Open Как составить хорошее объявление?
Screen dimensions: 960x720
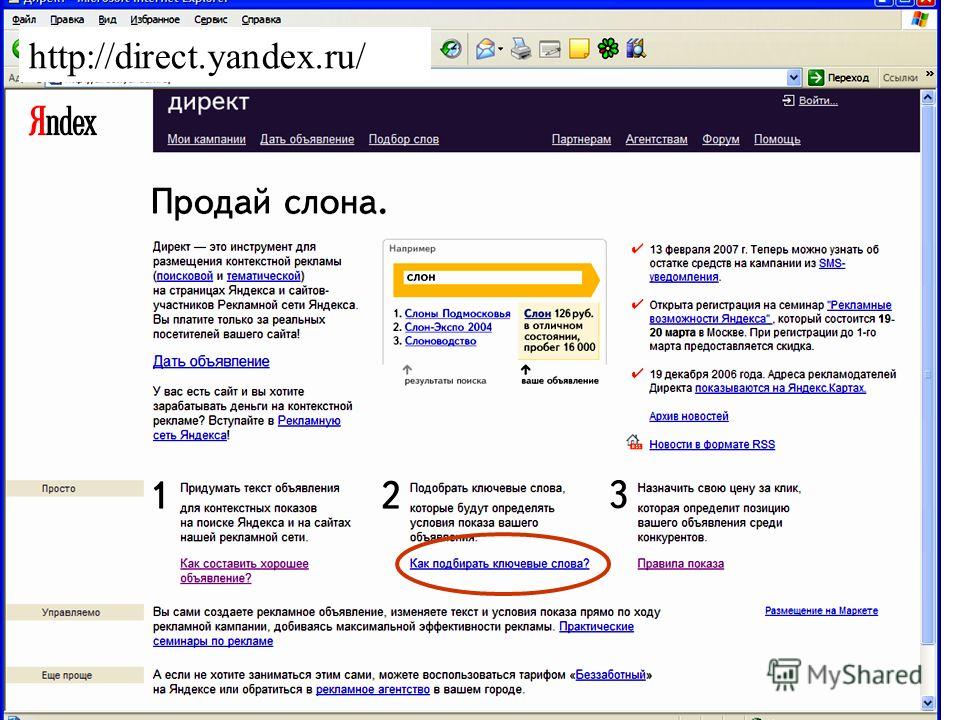[244, 571]
